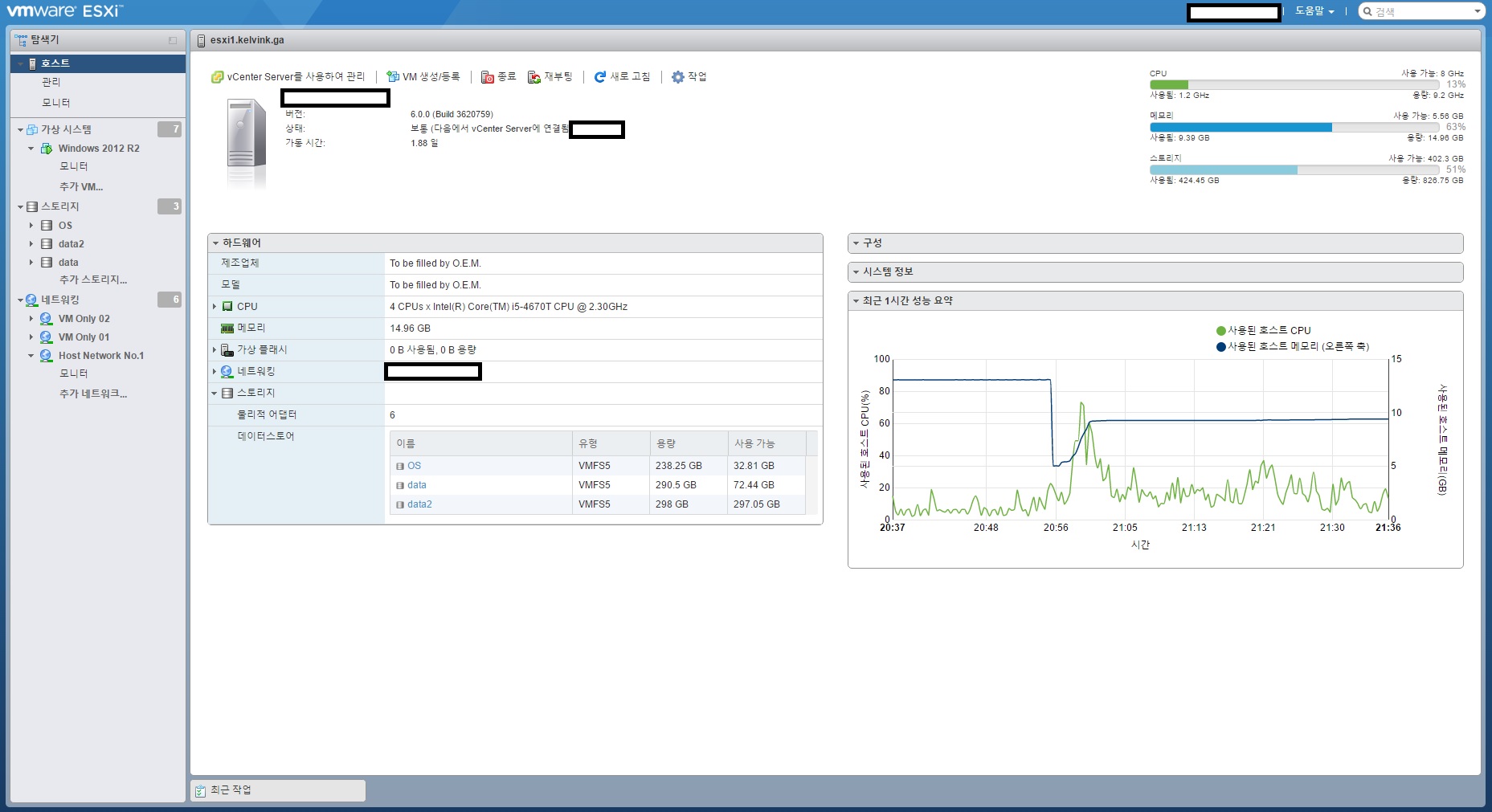The width and height of the screenshot is (1492, 812).
Task: Expand the system information (시스템 정보) panel
Action: (x=856, y=272)
